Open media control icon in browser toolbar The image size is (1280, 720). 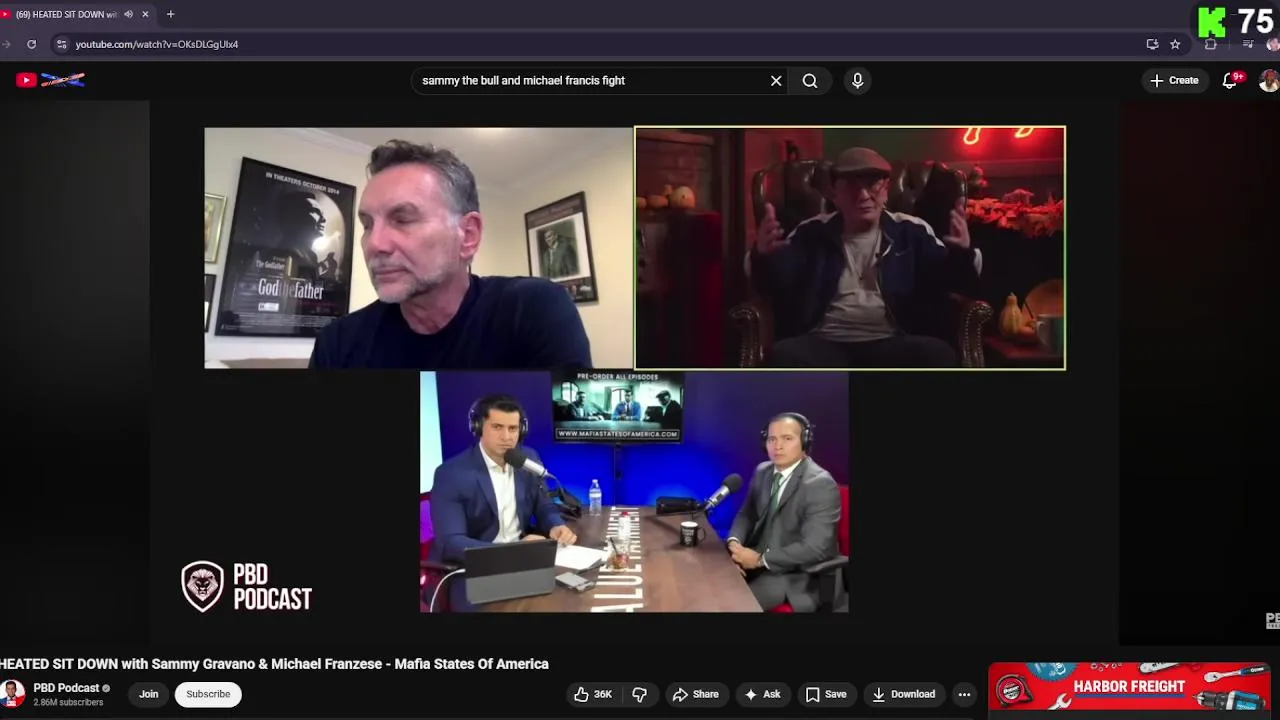click(1247, 44)
